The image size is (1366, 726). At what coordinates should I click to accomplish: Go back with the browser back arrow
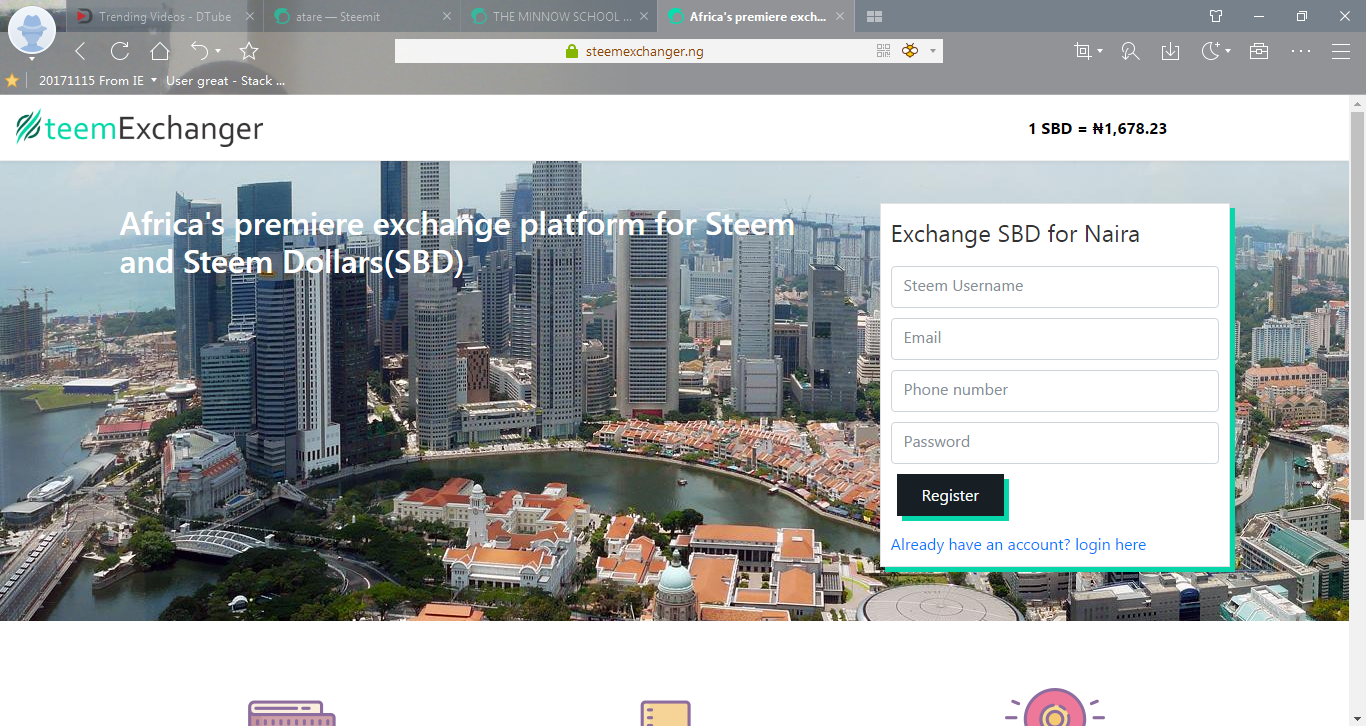80,51
